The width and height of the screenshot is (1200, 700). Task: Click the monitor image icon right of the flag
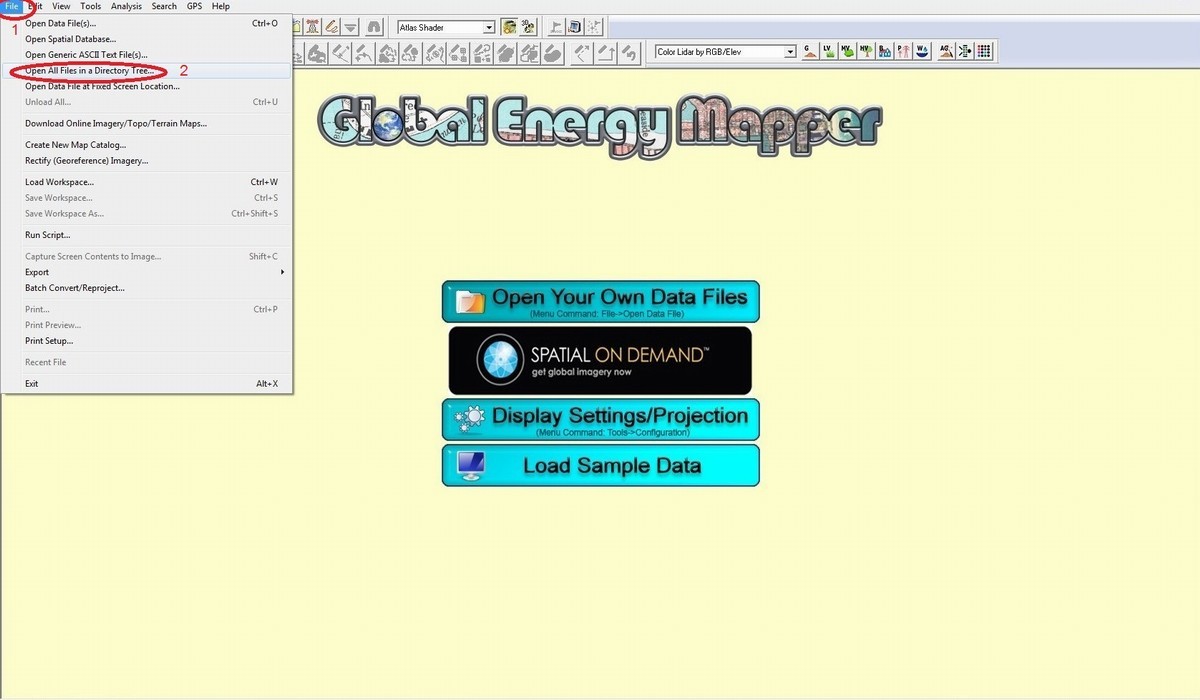tap(575, 27)
